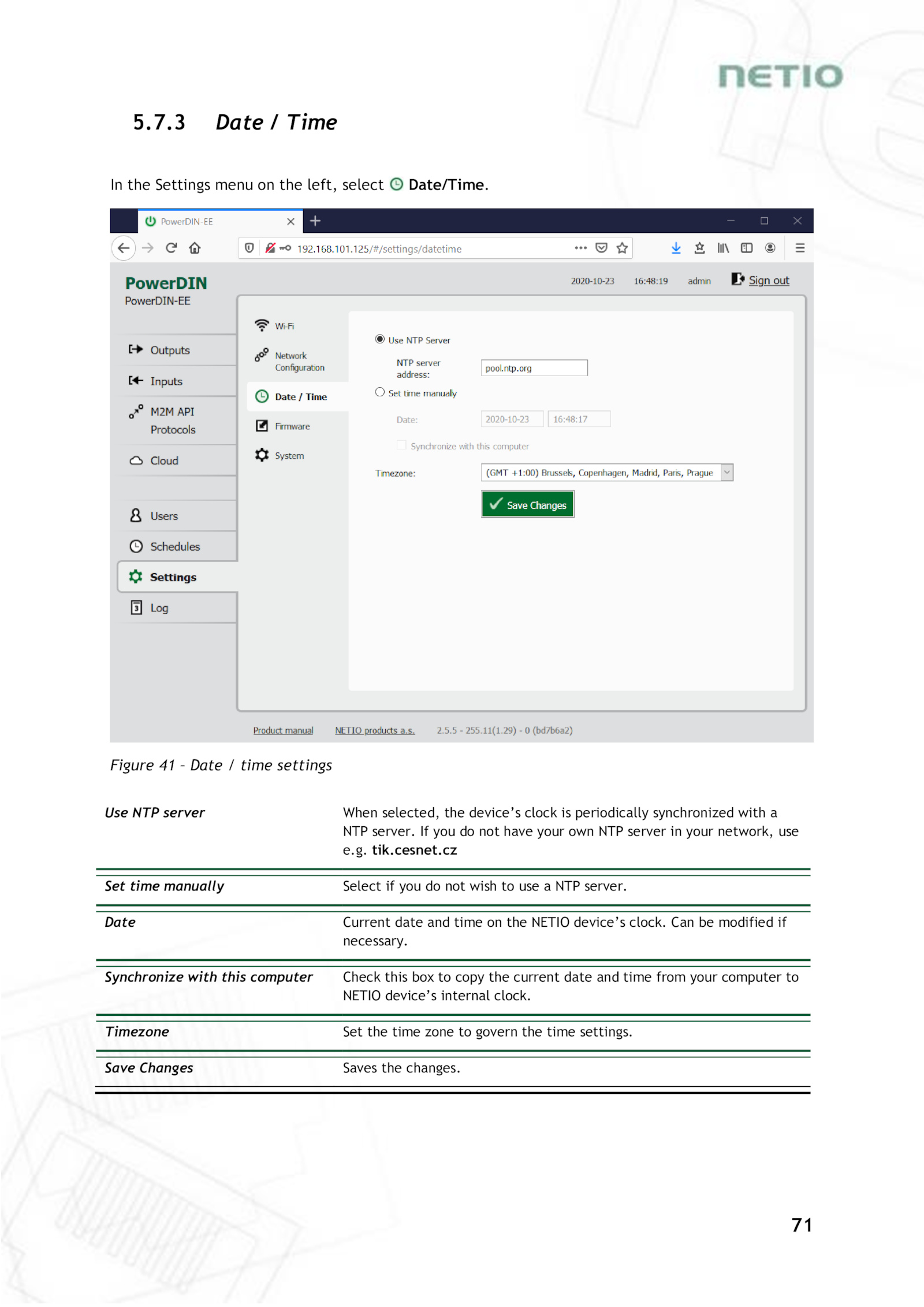Enable Synchronize with this computer checkbox
924x1307 pixels.
[401, 445]
